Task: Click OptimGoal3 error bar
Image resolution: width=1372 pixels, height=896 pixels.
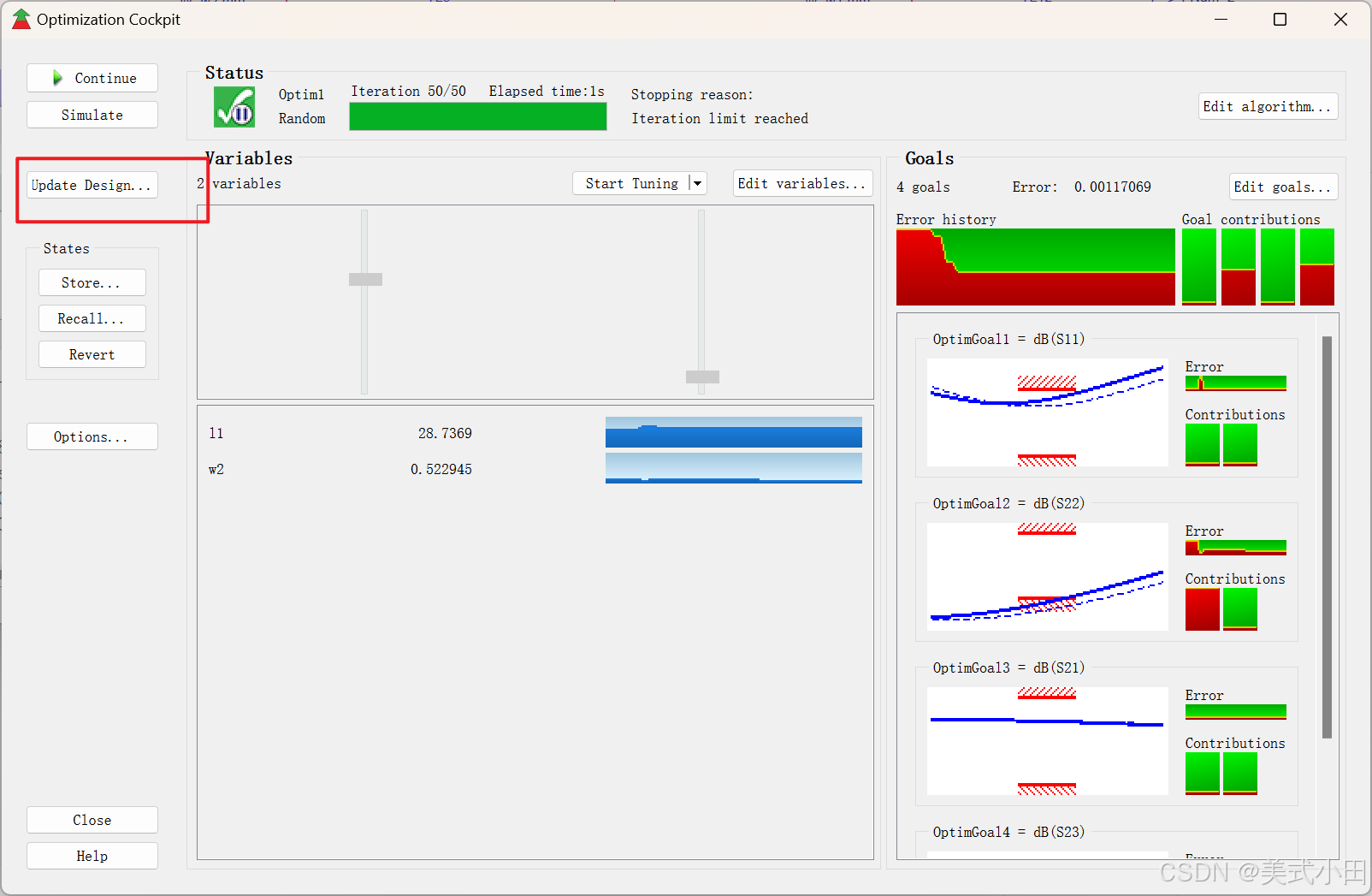Action: [1236, 712]
